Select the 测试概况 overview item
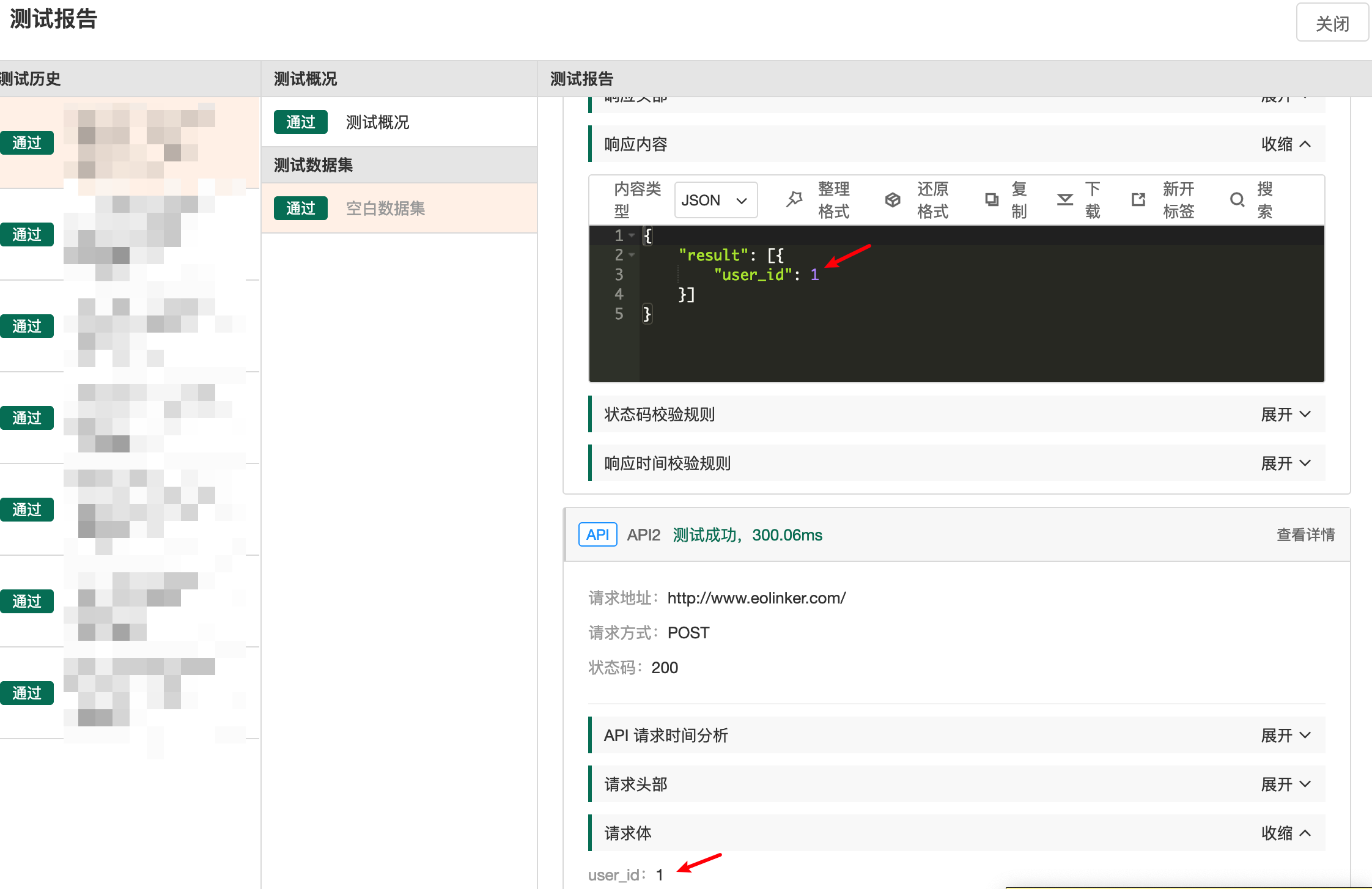1372x889 pixels. 377,122
